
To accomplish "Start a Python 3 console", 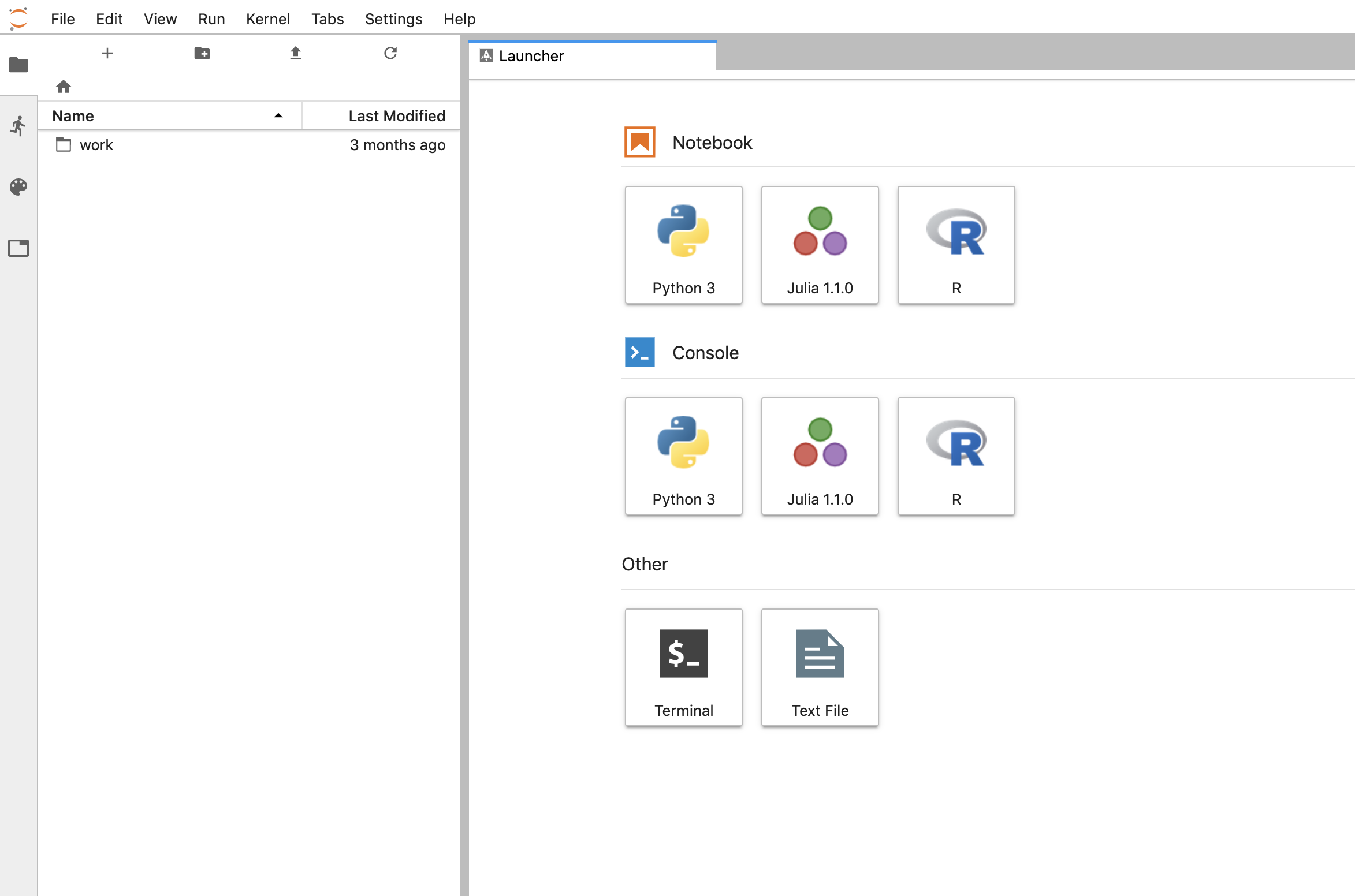I will [x=683, y=456].
